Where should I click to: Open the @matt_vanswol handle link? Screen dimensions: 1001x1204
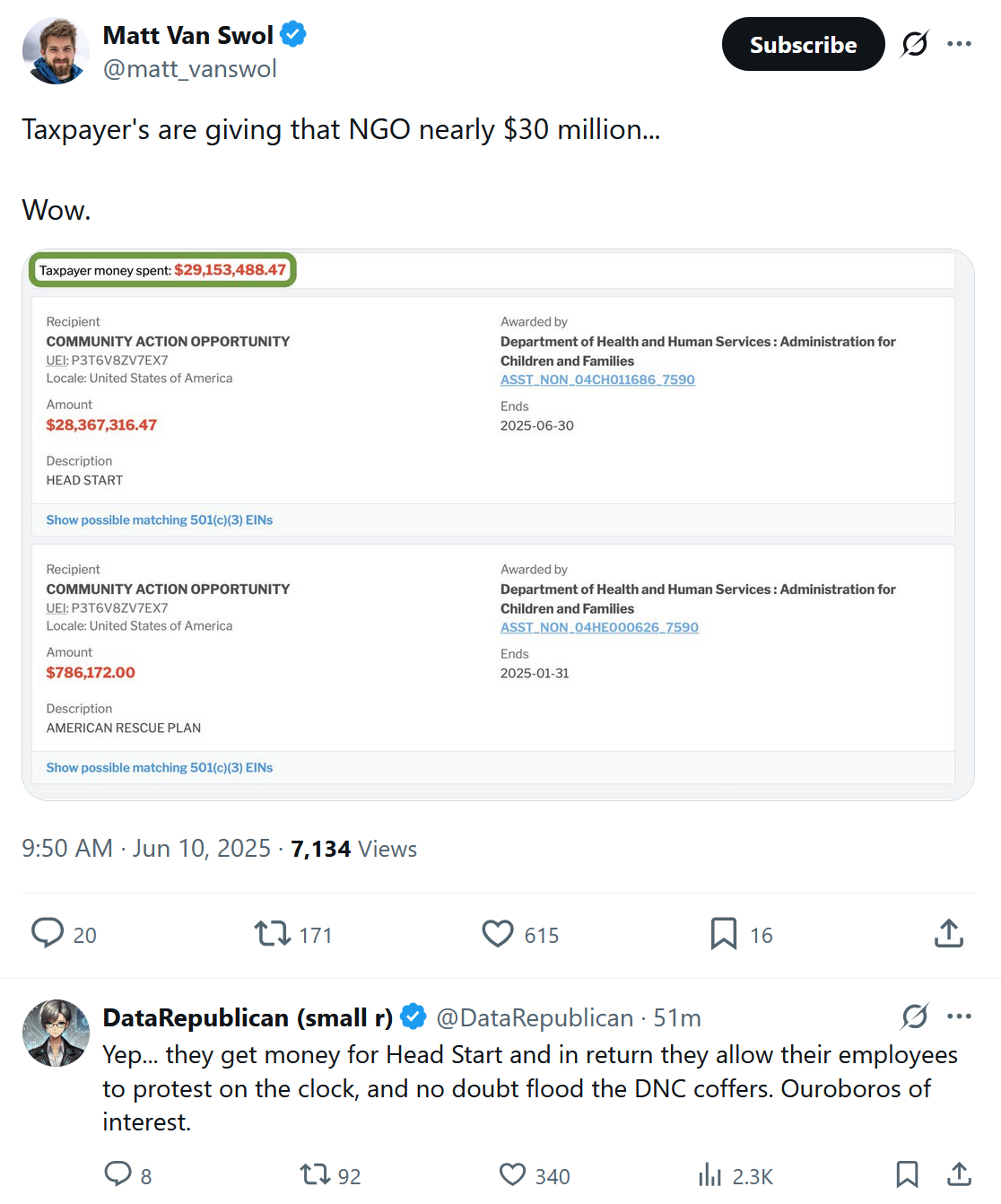coord(190,69)
